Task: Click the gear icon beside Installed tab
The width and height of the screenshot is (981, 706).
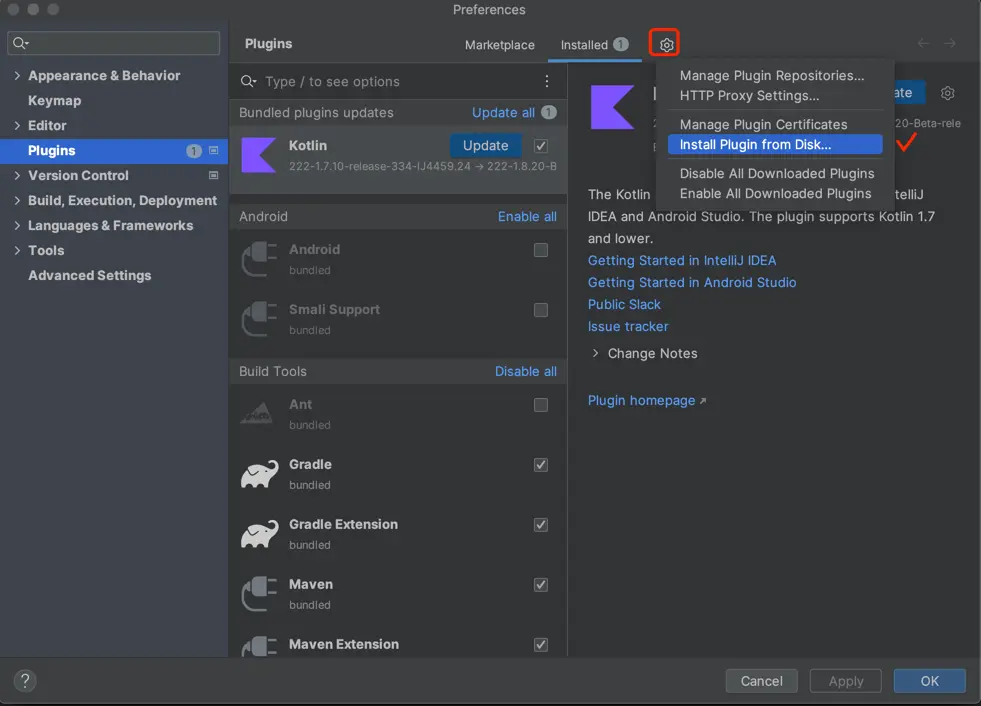Action: click(x=667, y=44)
